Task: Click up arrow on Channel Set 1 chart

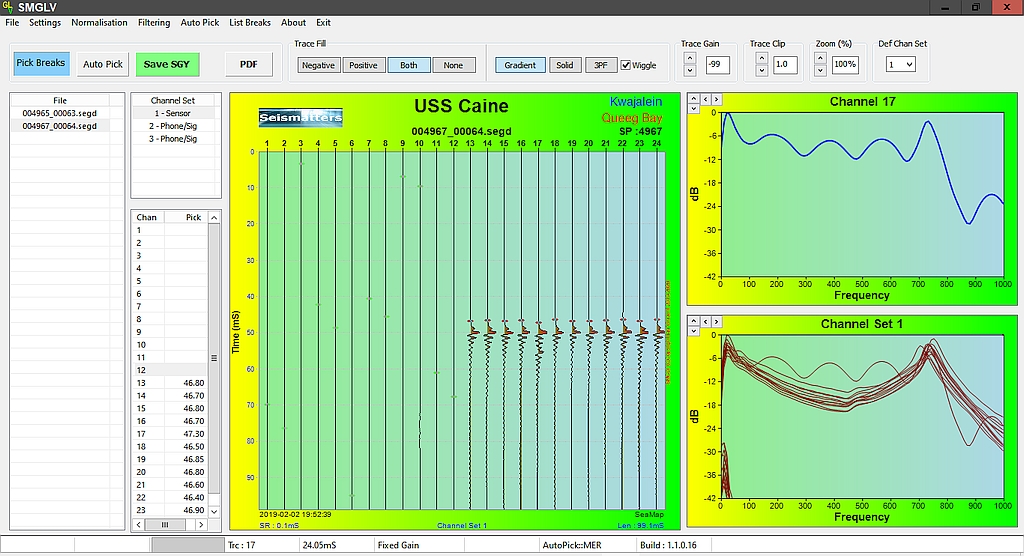Action: point(694,321)
